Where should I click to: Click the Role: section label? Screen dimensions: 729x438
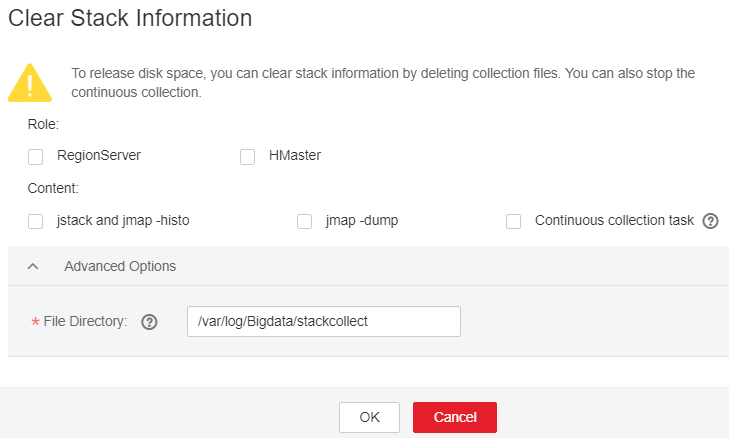click(43, 125)
